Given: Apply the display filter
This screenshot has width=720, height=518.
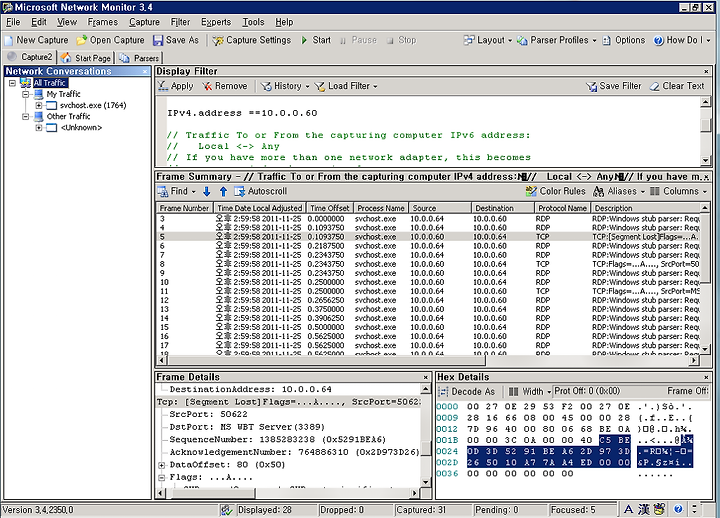Looking at the screenshot, I should pos(175,86).
